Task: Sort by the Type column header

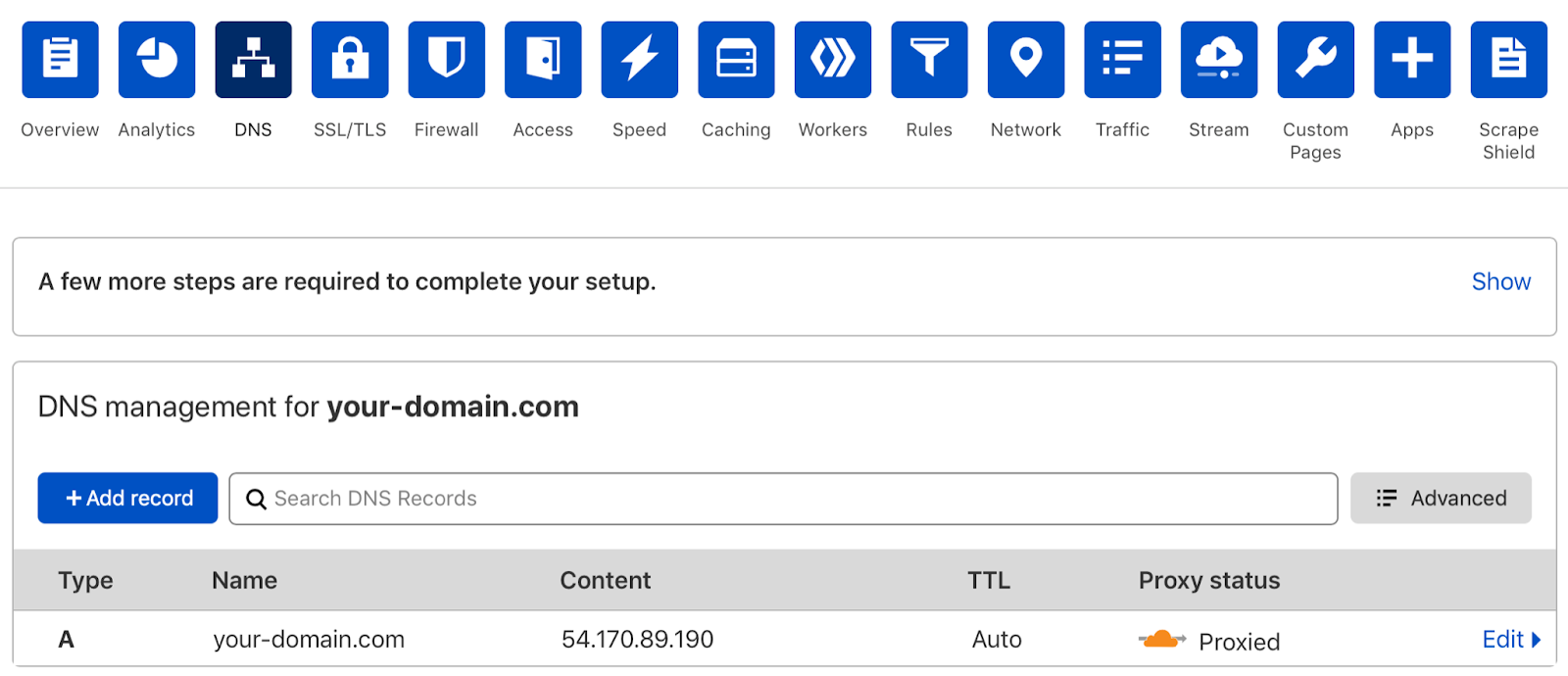Action: [85, 581]
